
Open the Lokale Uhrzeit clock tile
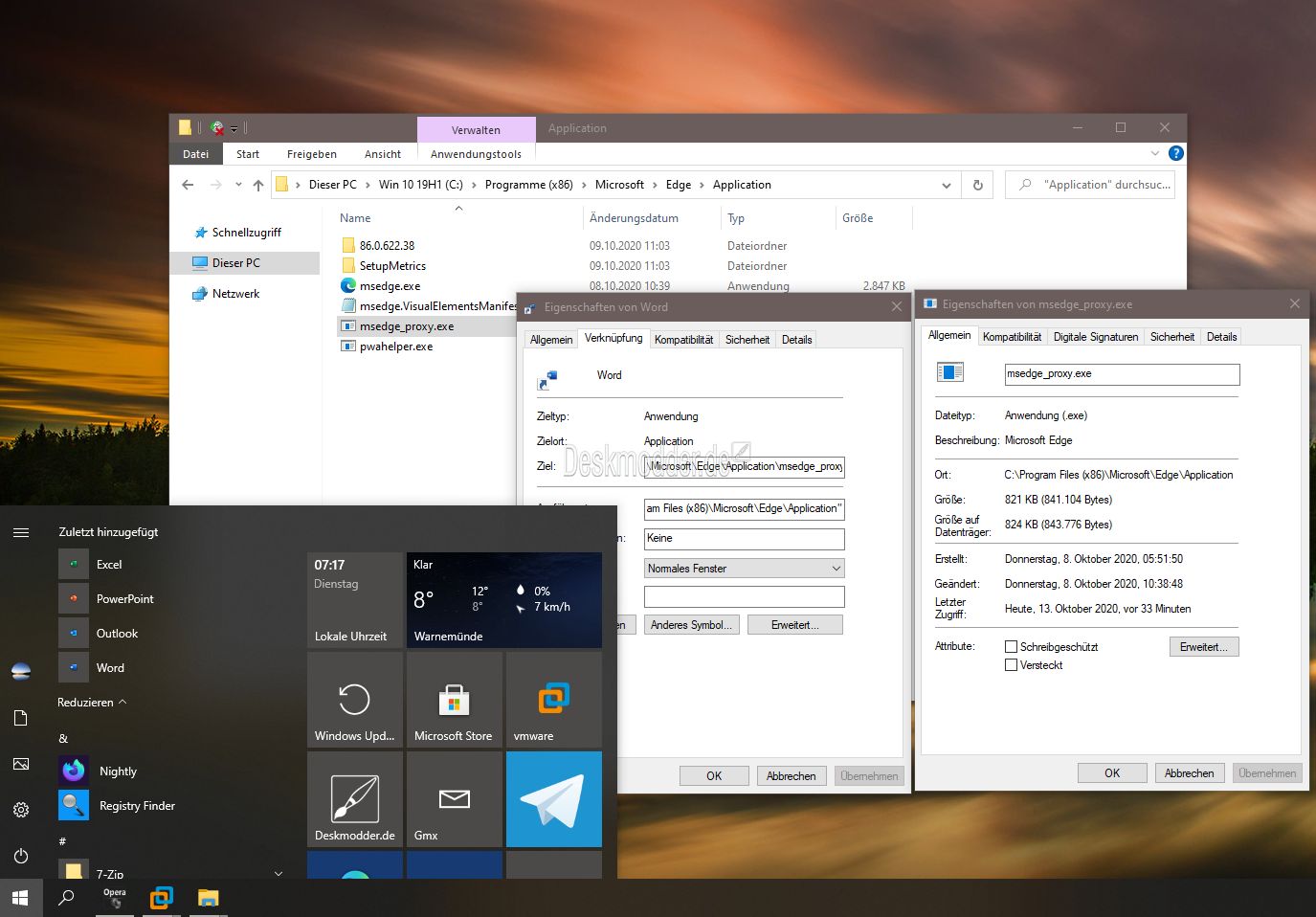(355, 600)
